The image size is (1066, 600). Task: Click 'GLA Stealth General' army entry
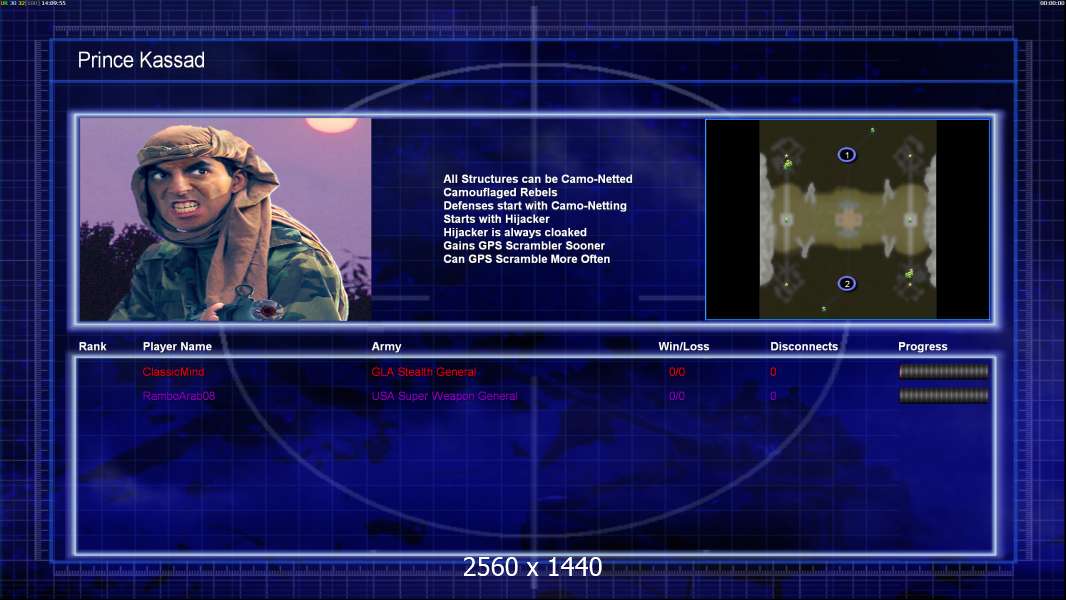coord(424,372)
